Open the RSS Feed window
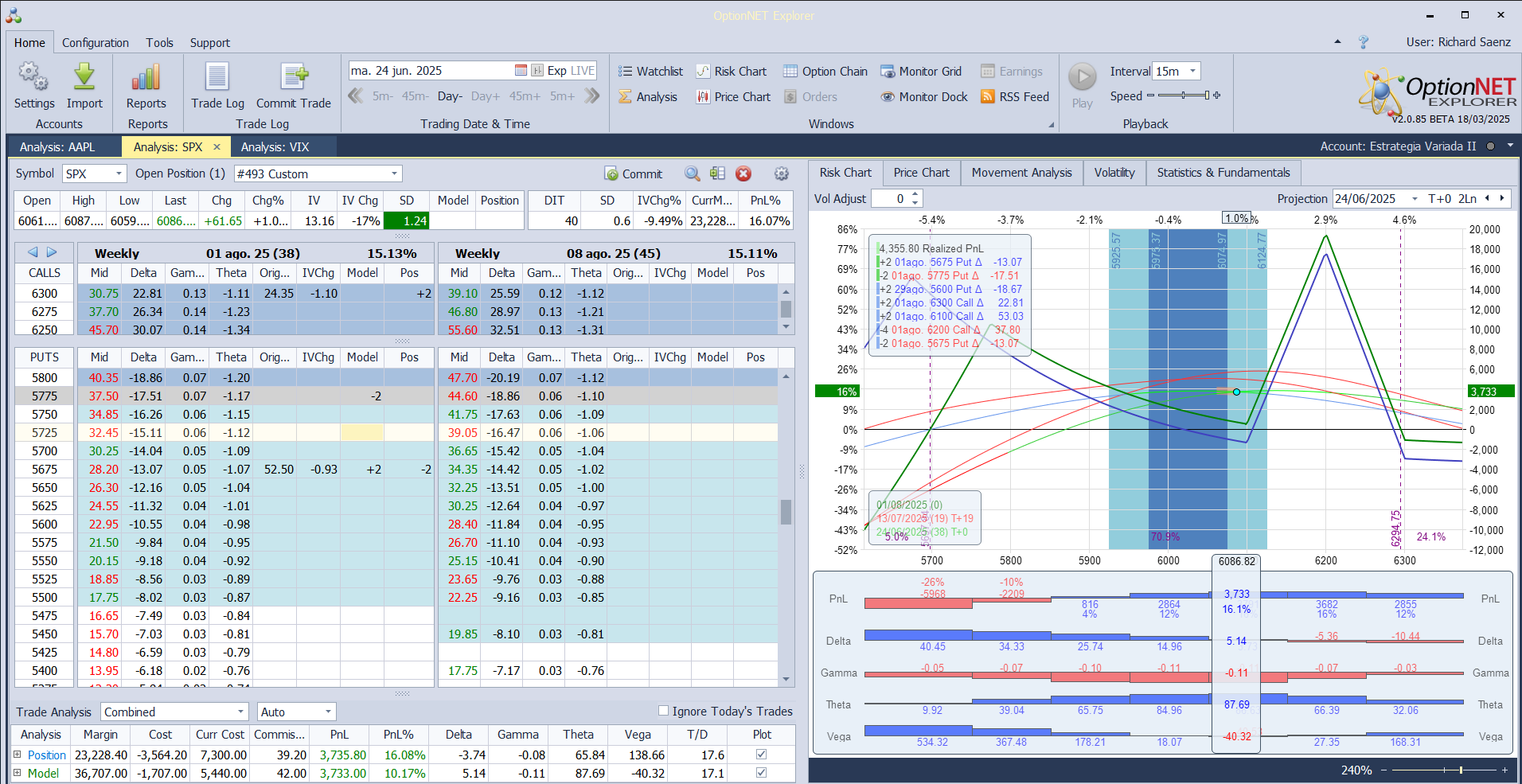The height and width of the screenshot is (784, 1522). (x=1015, y=96)
